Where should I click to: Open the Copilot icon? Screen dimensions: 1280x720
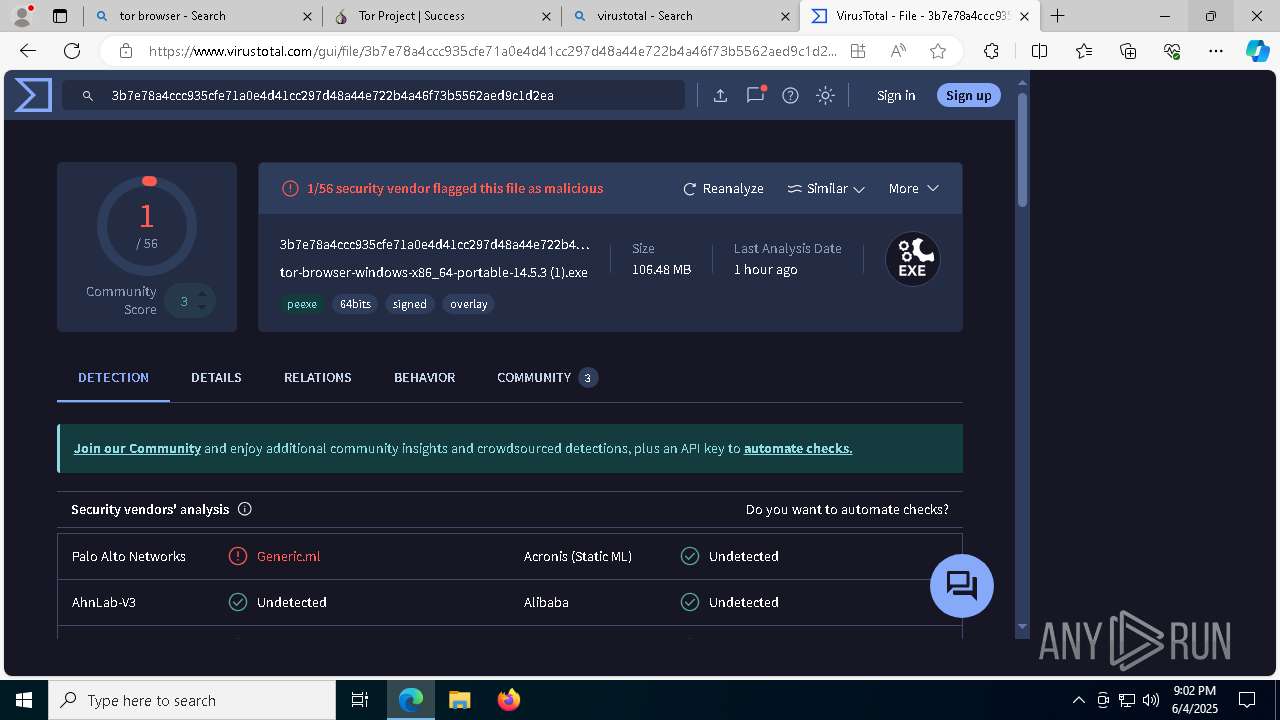coord(1257,51)
